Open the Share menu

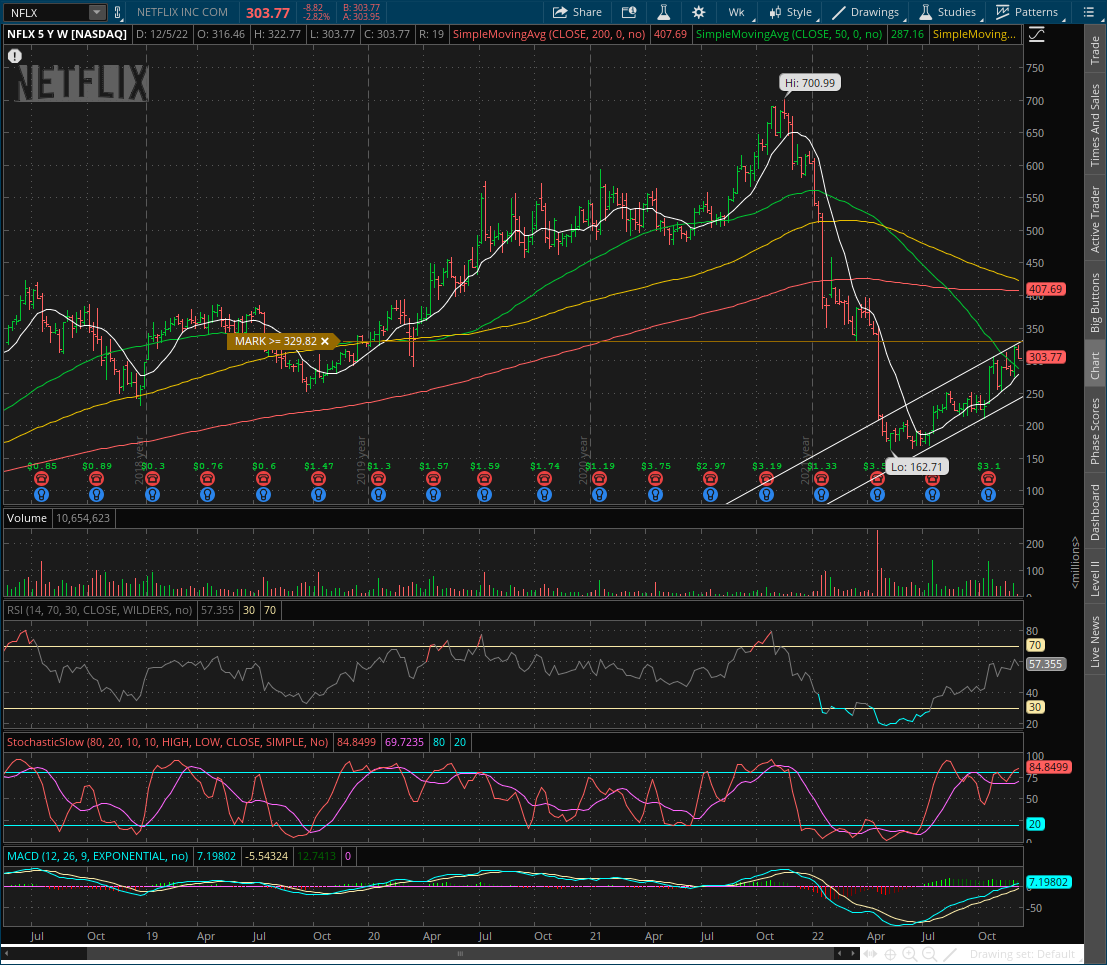click(578, 12)
